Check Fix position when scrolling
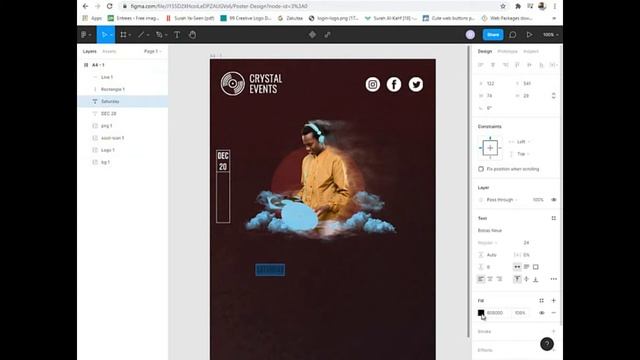This screenshot has height=360, width=640. pyautogui.click(x=481, y=169)
